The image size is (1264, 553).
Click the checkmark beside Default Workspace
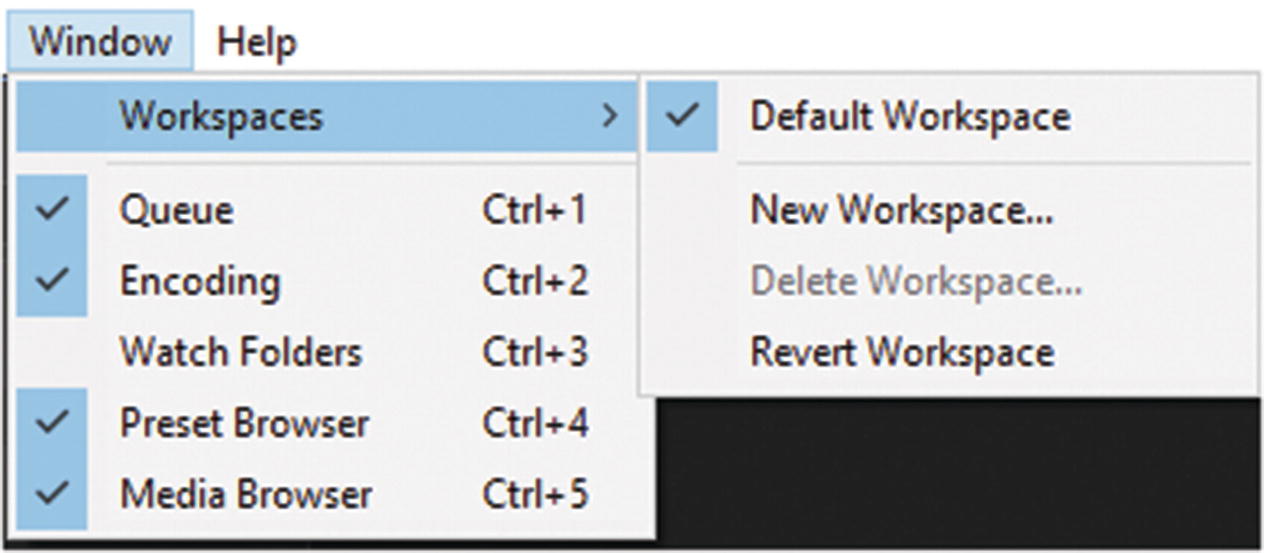(682, 116)
